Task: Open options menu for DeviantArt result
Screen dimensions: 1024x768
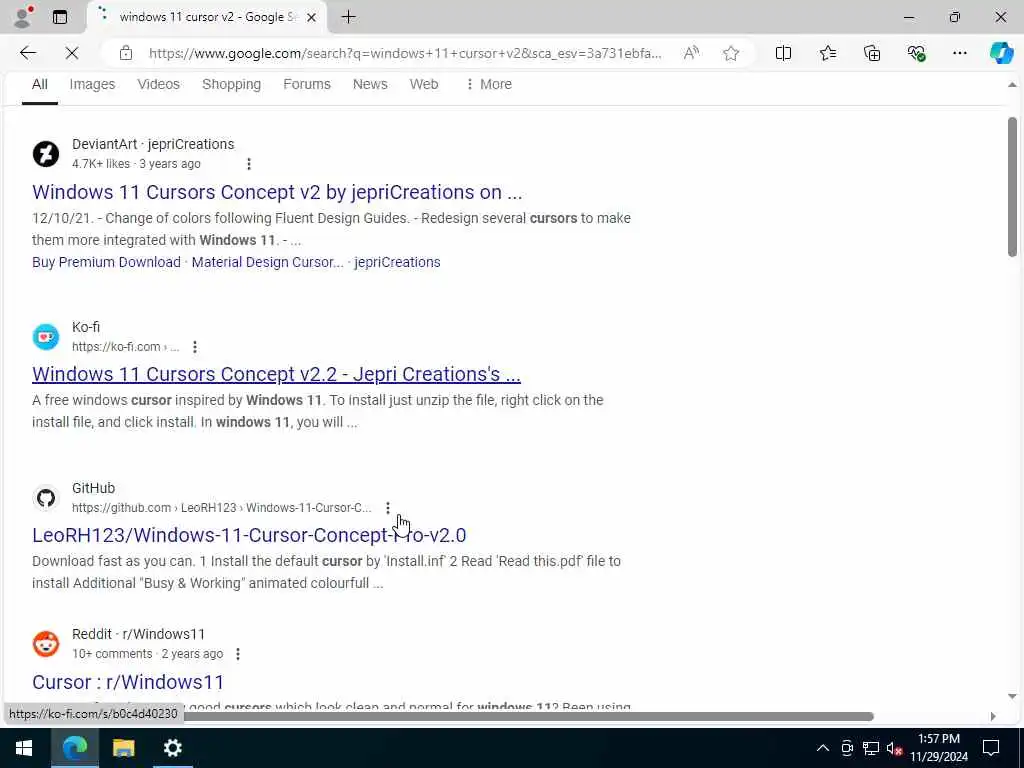Action: pyautogui.click(x=249, y=164)
